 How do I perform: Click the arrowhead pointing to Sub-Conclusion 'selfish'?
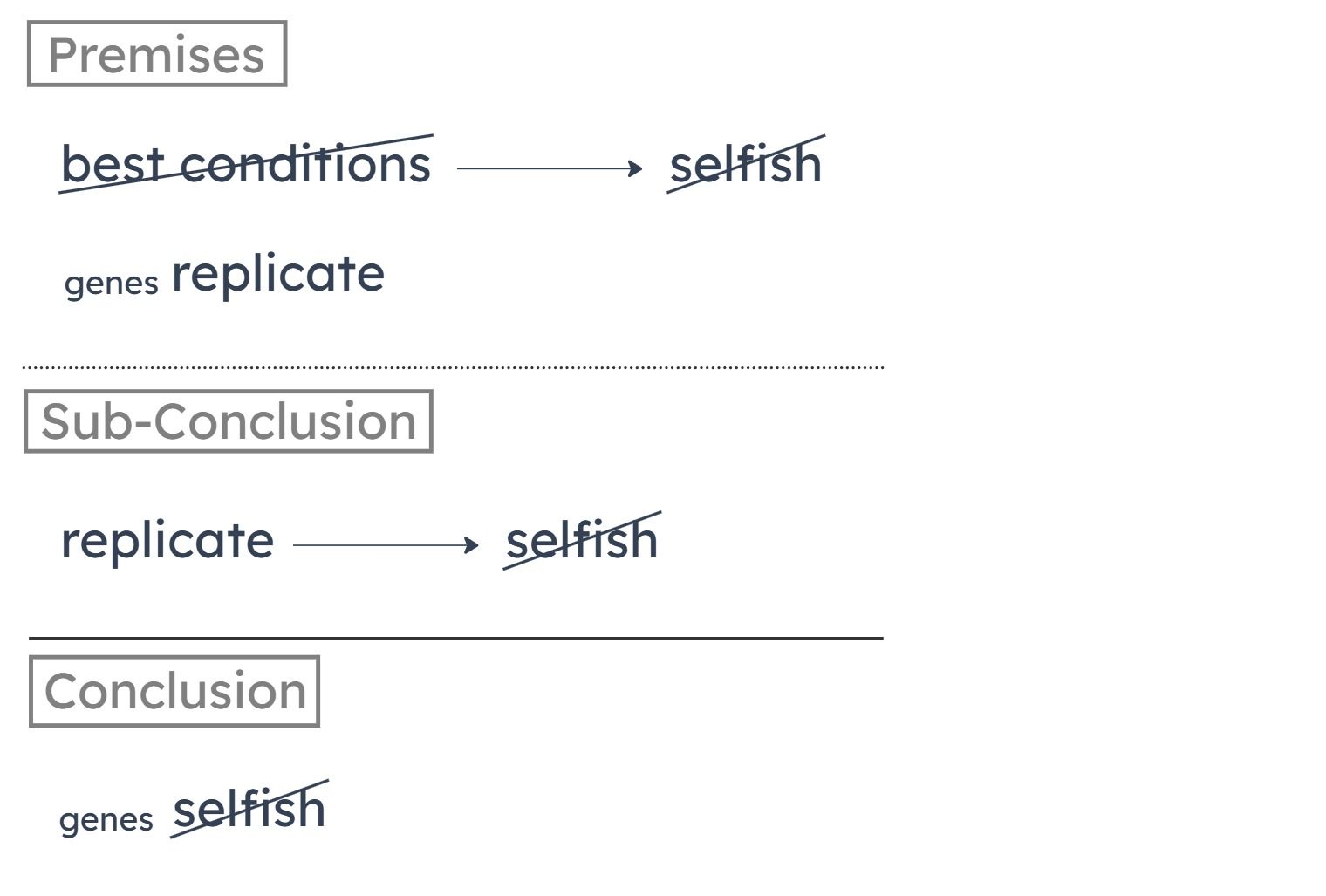pyautogui.click(x=472, y=545)
